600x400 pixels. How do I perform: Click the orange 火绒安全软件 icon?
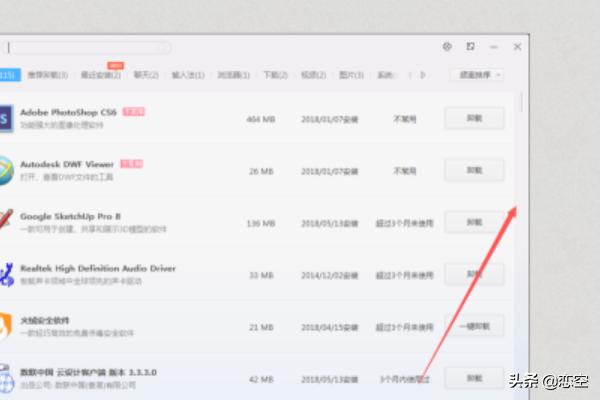[x=6, y=325]
